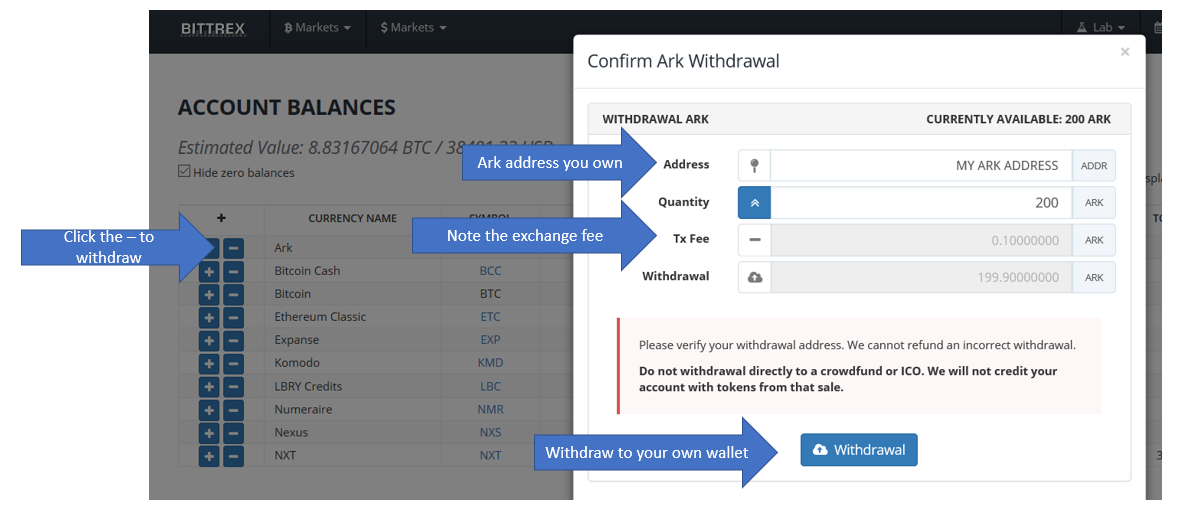Image resolution: width=1189 pixels, height=522 pixels.
Task: Click the BCC symbol link
Action: click(491, 271)
